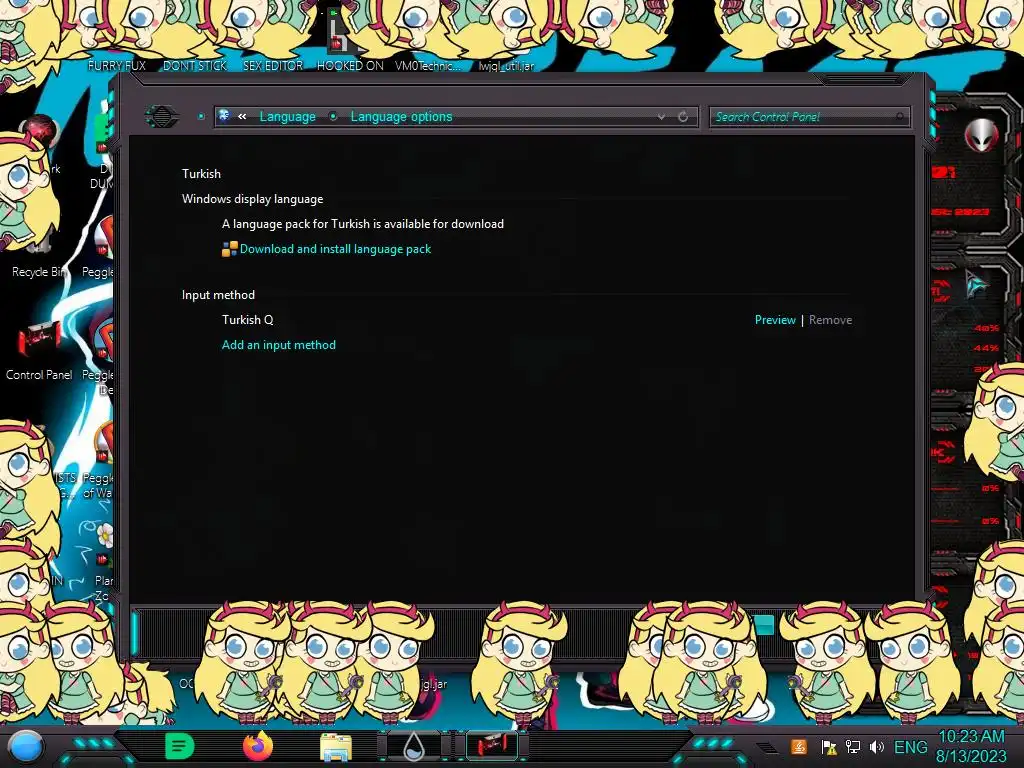Open the network status tray icon
The width and height of the screenshot is (1024, 768).
click(853, 747)
